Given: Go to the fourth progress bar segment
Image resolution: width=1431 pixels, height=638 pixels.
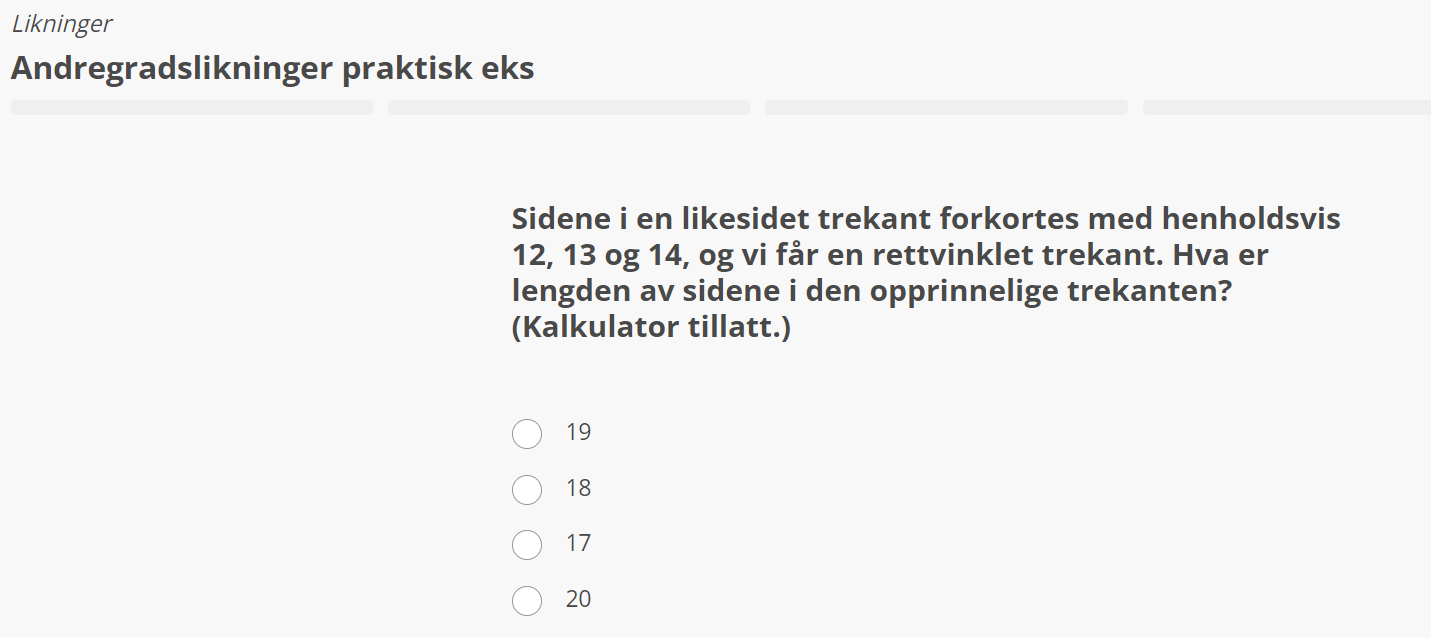Looking at the screenshot, I should tap(1286, 107).
